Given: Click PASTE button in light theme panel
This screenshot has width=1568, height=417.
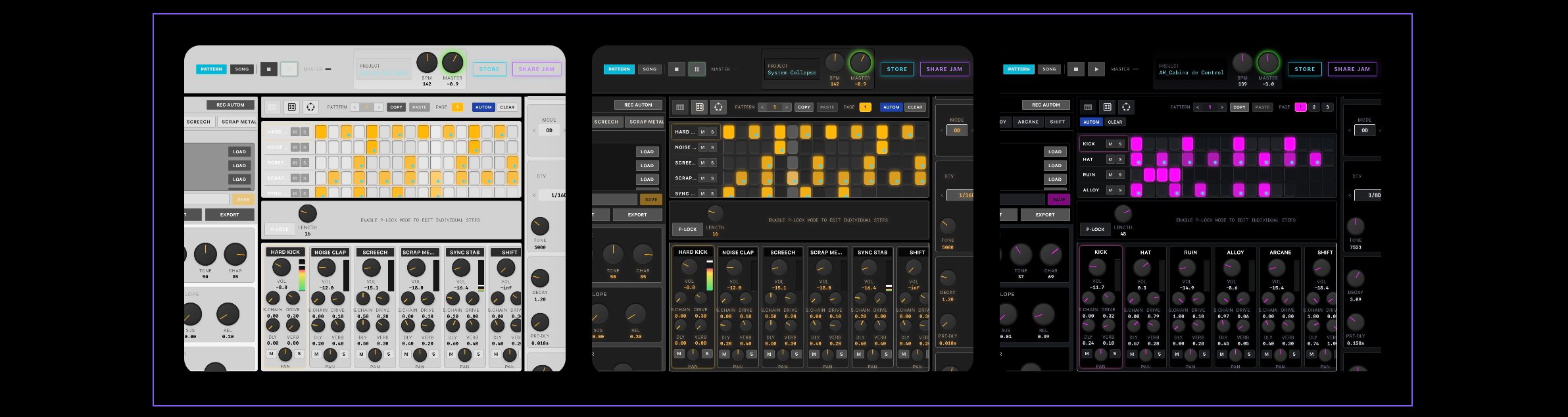Looking at the screenshot, I should pos(419,107).
